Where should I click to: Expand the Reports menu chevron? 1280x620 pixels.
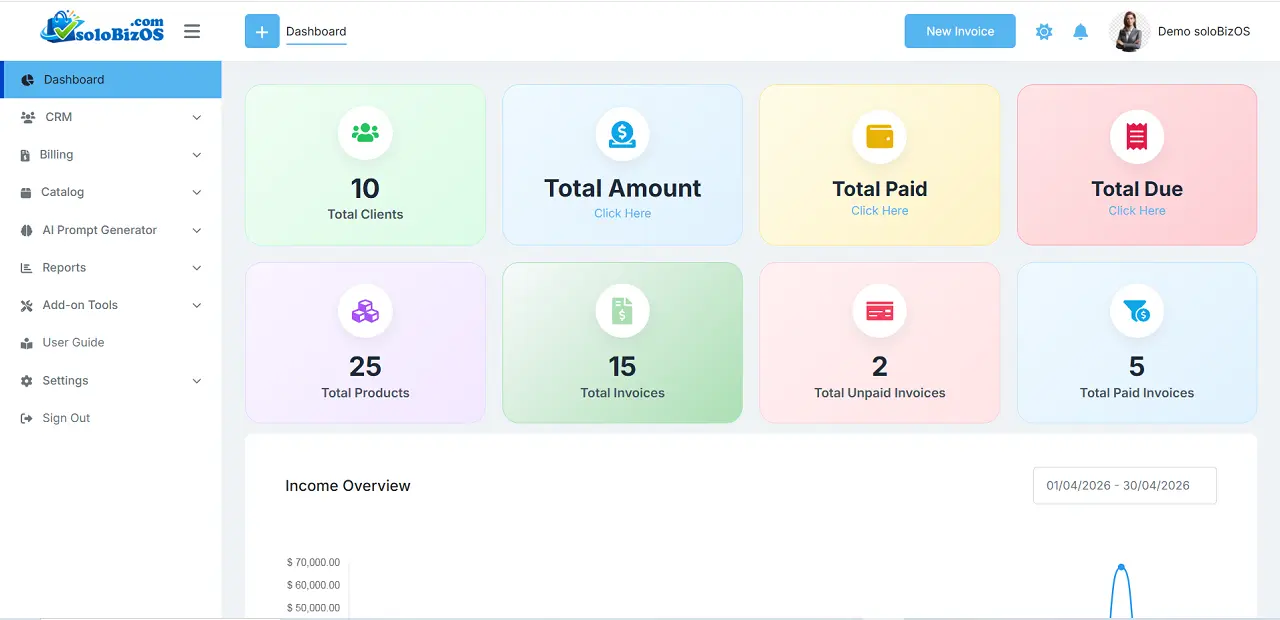196,268
